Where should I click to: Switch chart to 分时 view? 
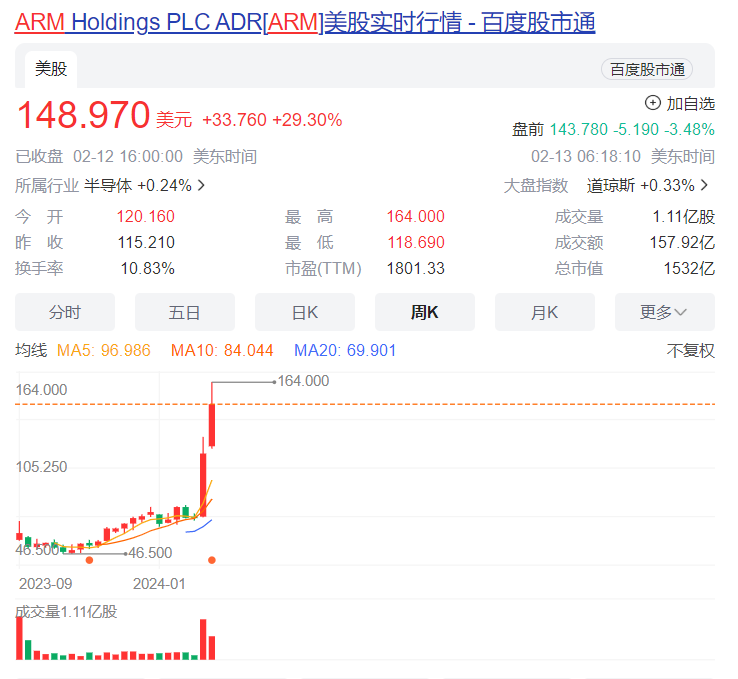click(x=65, y=312)
